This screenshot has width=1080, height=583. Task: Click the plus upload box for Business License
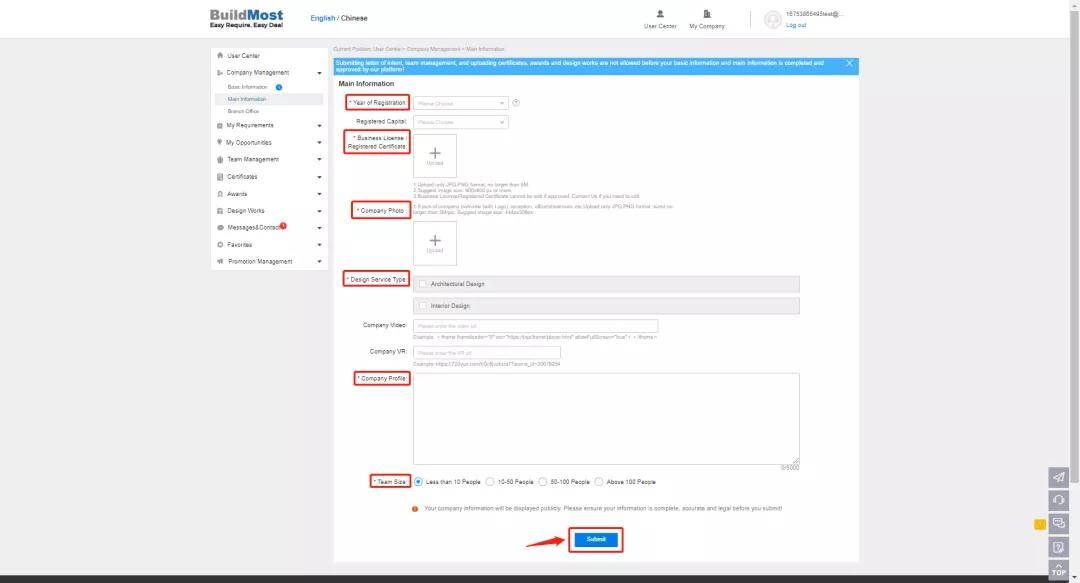pos(435,156)
